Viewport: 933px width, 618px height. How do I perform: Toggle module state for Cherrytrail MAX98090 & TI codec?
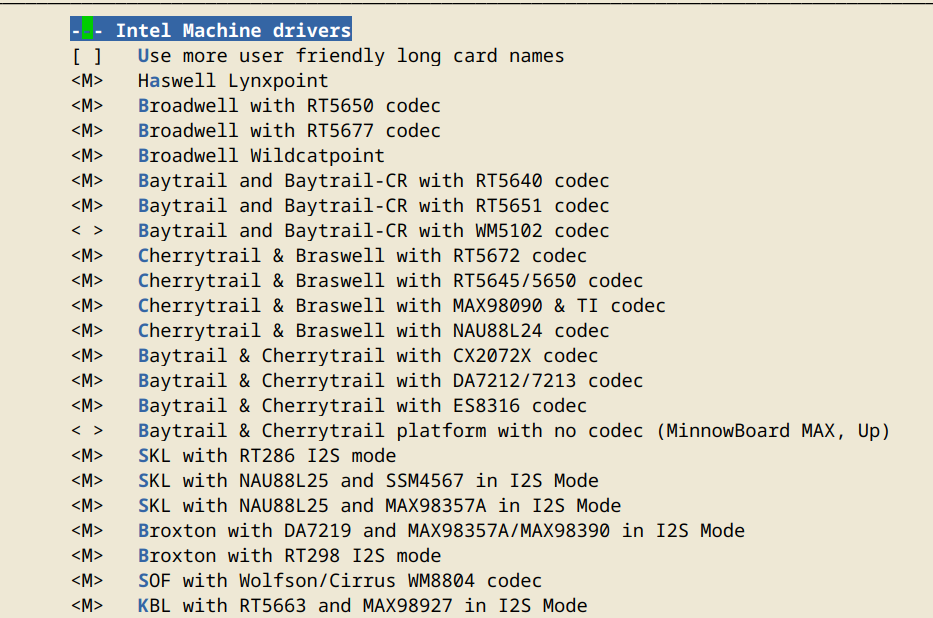point(87,306)
